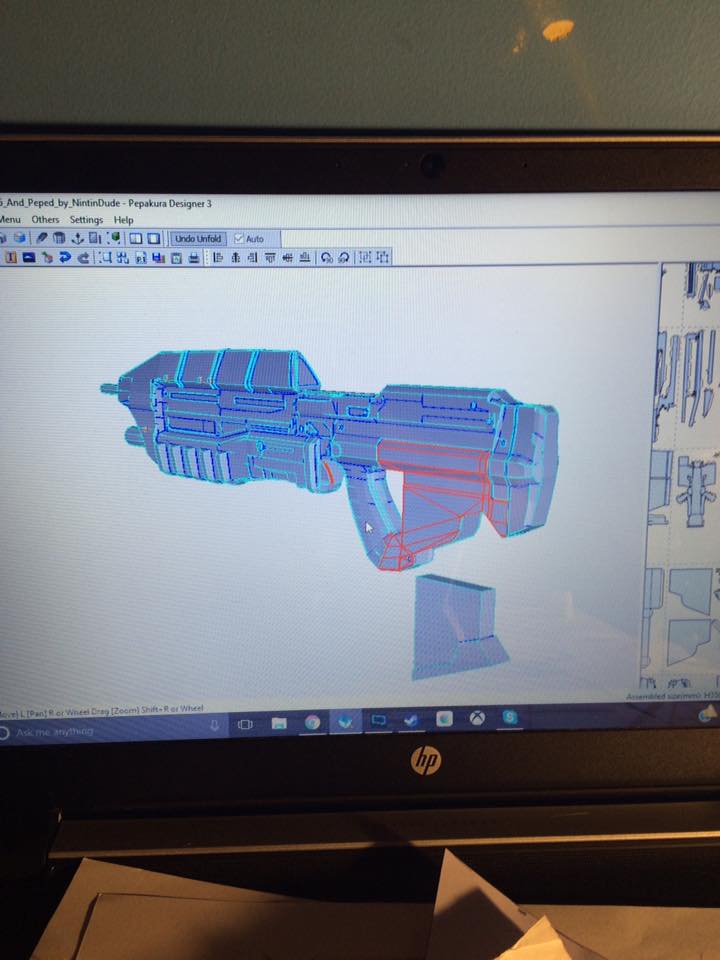Screen dimensions: 720x960
Task: Select the dashed rectangle selection tool icon
Action: click(105, 258)
